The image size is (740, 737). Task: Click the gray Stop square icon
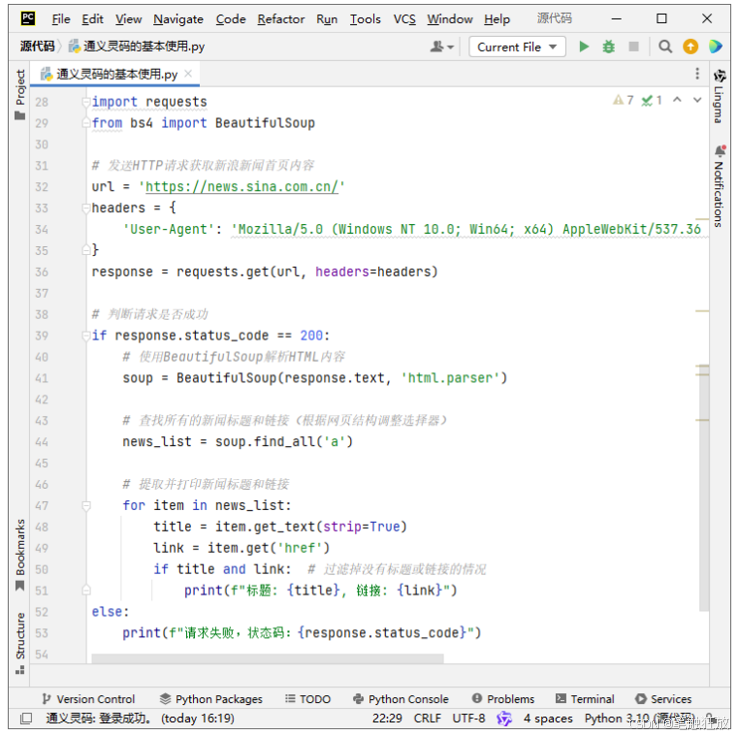click(634, 47)
